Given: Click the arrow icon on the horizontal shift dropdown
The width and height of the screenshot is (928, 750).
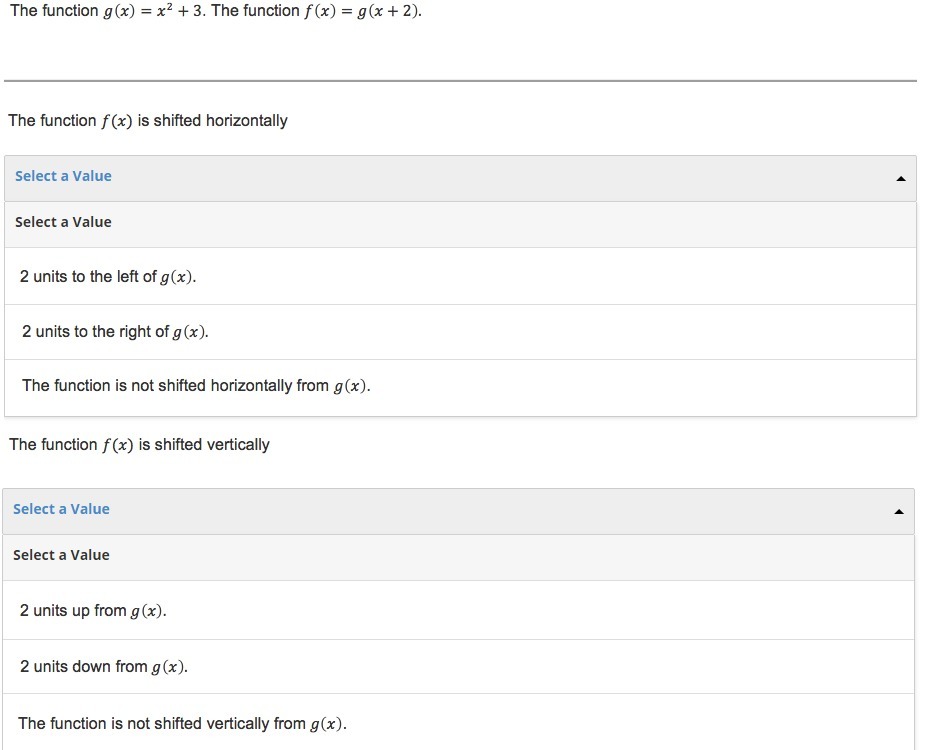Looking at the screenshot, I should pyautogui.click(x=900, y=179).
